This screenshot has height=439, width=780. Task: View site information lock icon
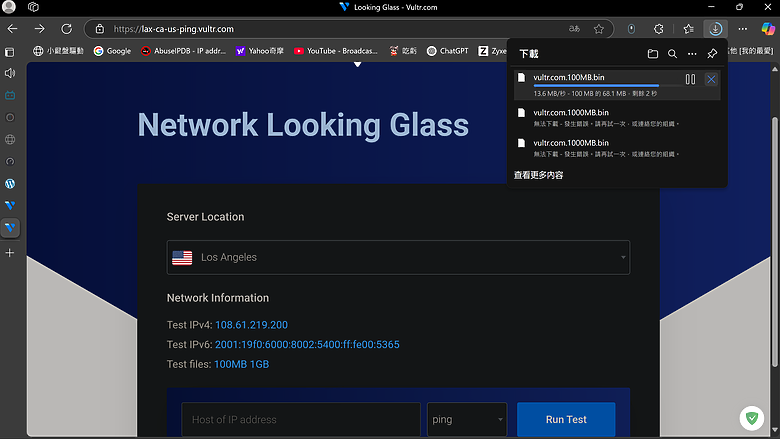(100, 29)
